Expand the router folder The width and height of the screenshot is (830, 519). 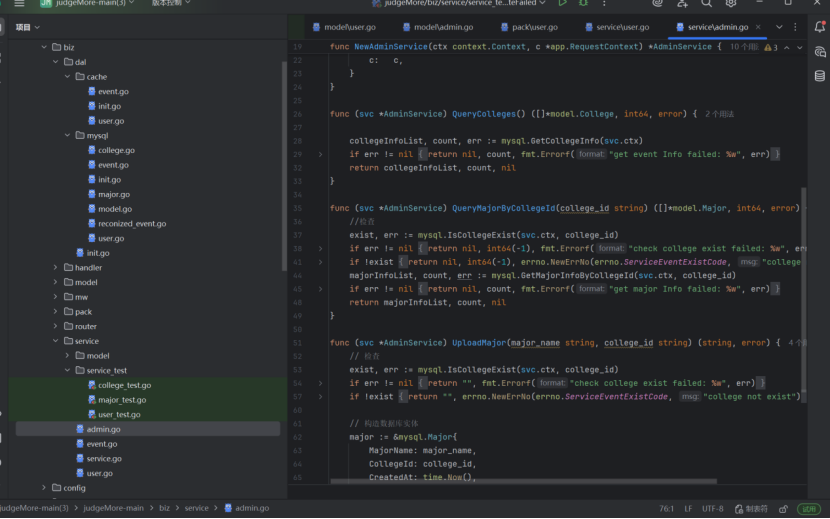(56, 326)
